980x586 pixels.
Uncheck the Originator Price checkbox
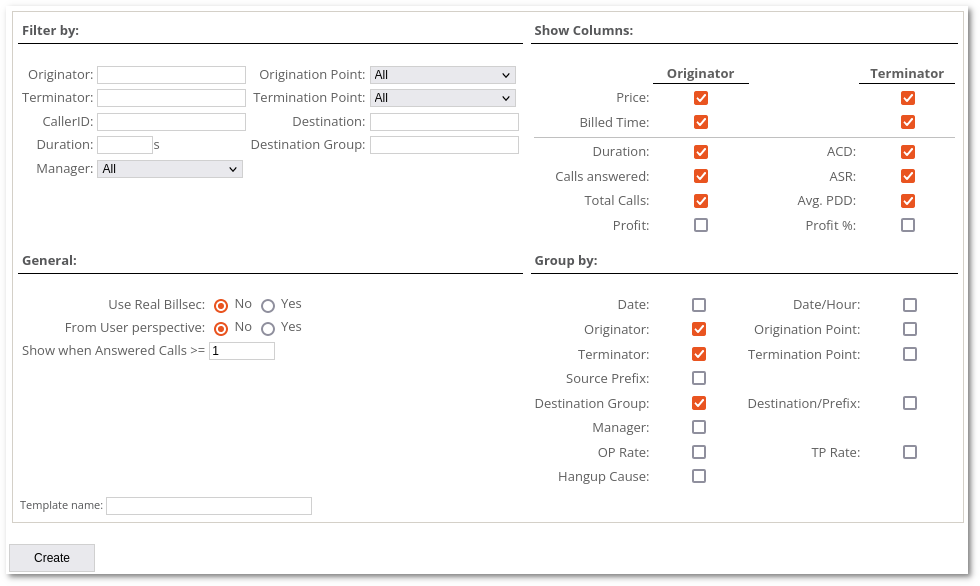pyautogui.click(x=701, y=98)
